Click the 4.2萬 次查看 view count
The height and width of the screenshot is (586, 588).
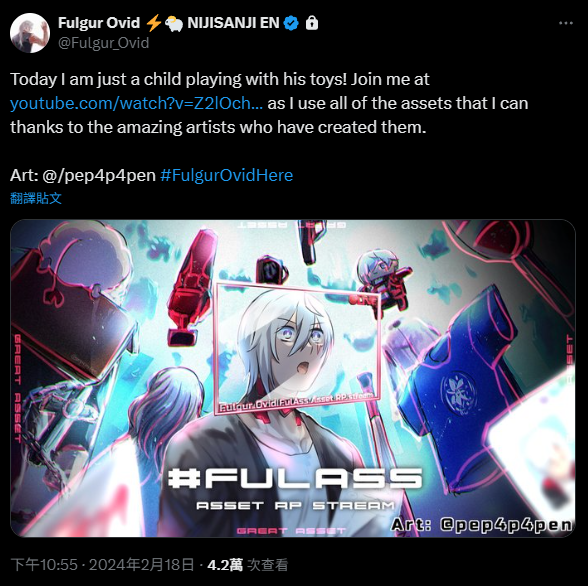(248, 565)
